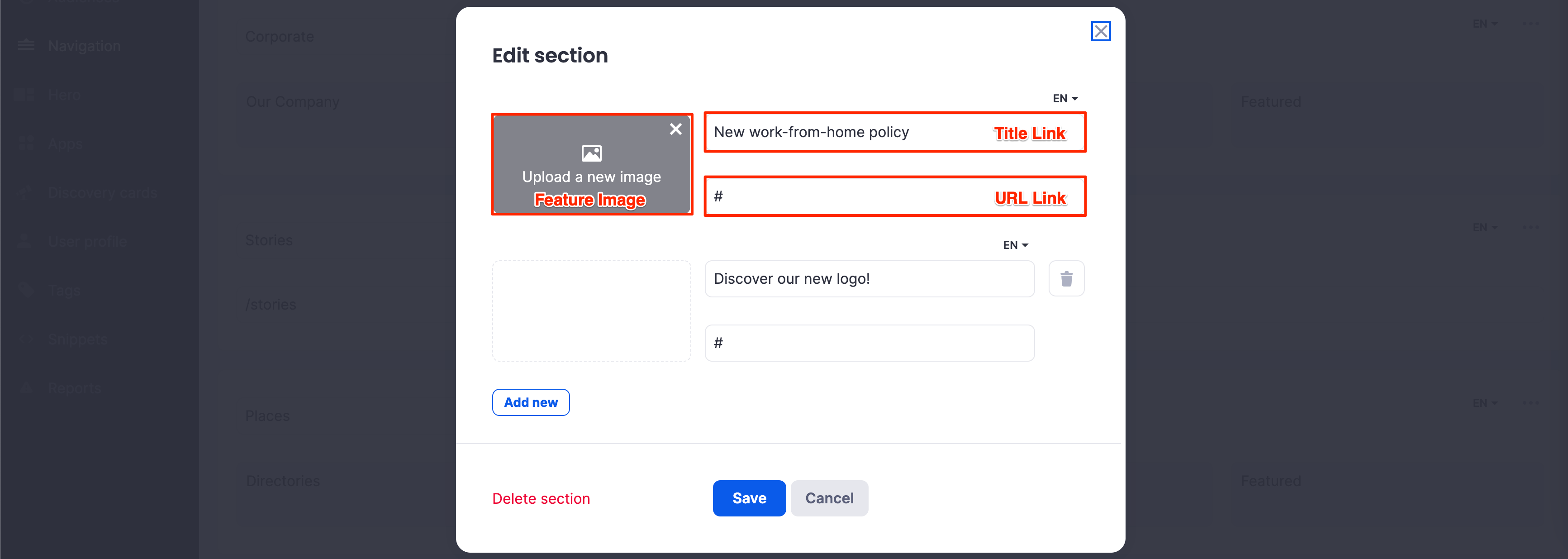This screenshot has width=1568, height=559.
Task: Save the section changes
Action: click(749, 498)
